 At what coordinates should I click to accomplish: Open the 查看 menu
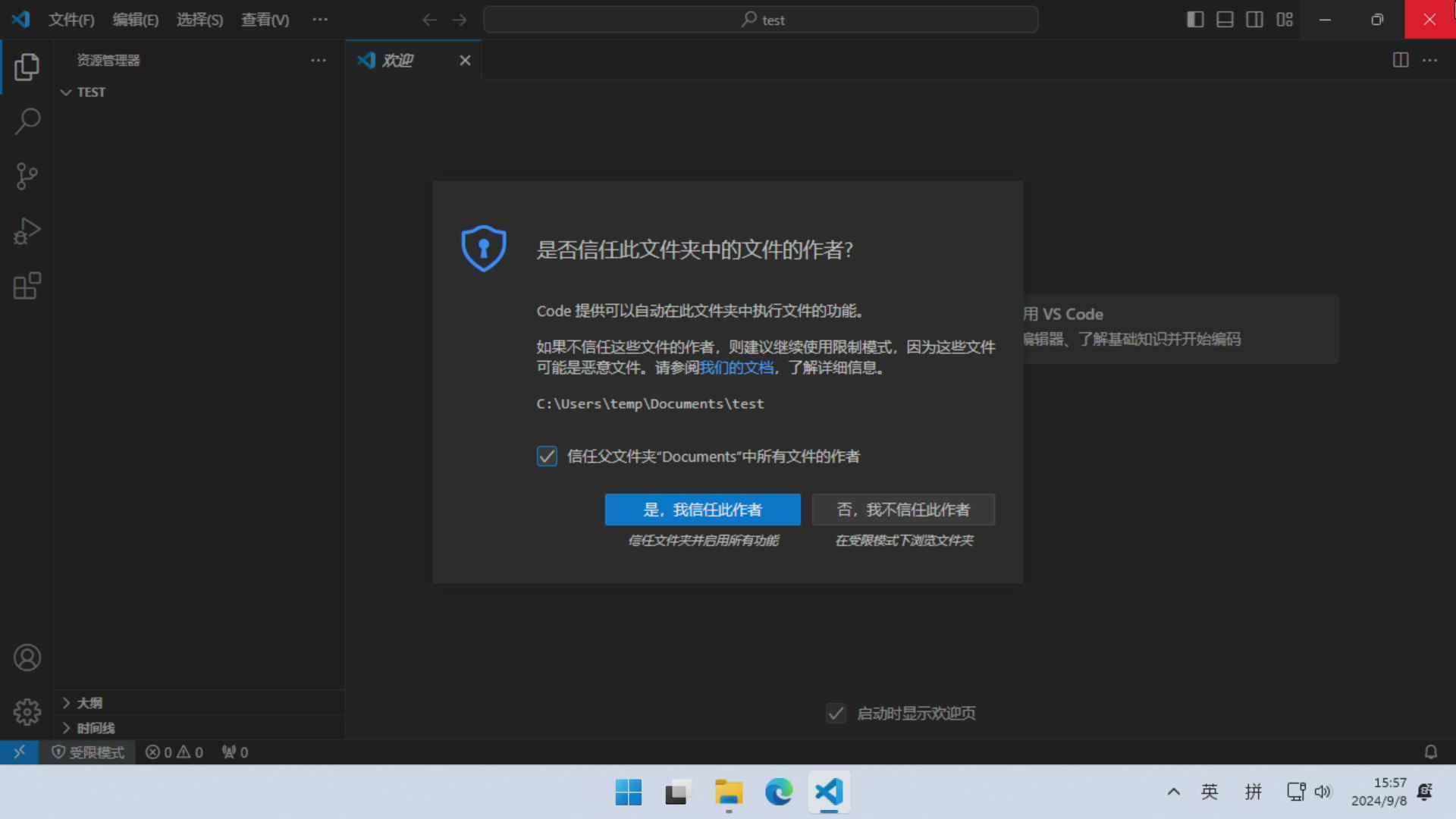(x=264, y=20)
